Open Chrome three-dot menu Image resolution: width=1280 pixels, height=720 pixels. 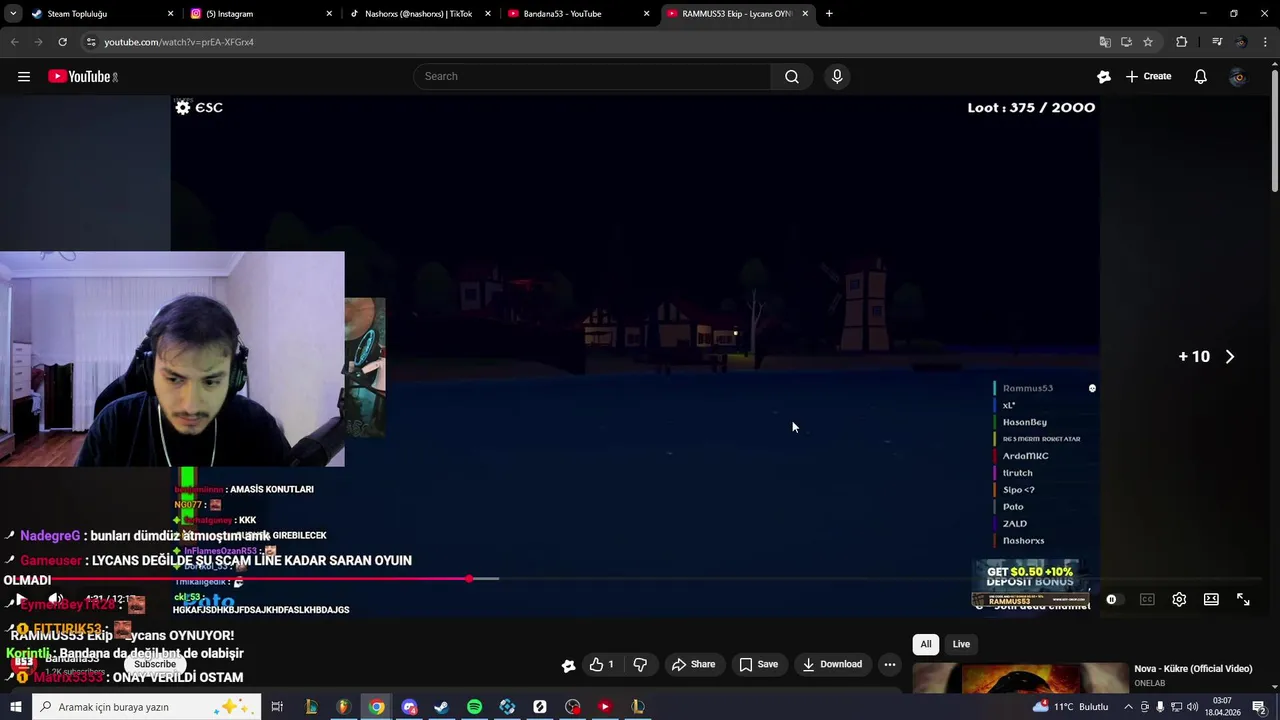1265,42
